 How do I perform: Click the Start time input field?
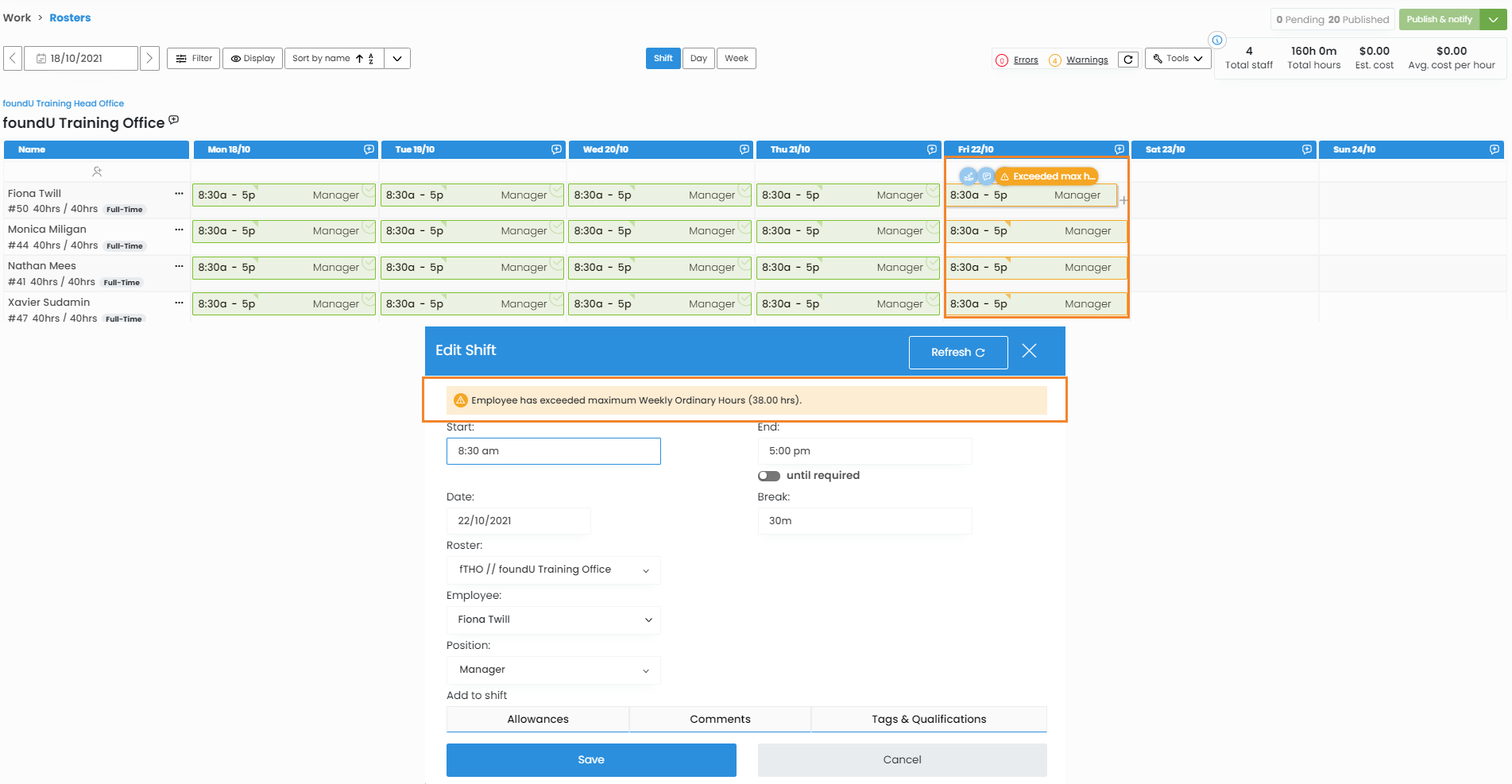click(553, 451)
